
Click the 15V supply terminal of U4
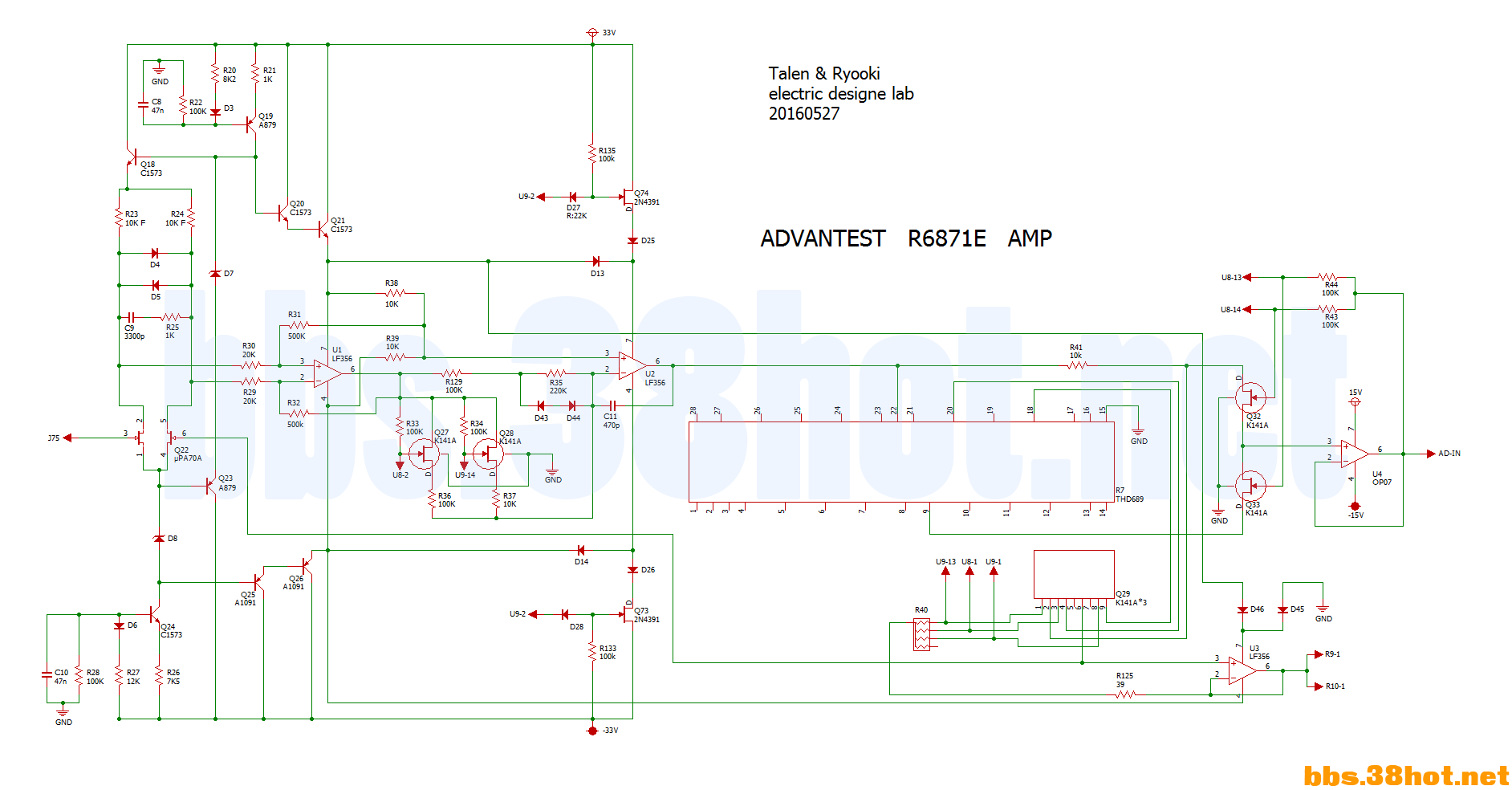1355,401
